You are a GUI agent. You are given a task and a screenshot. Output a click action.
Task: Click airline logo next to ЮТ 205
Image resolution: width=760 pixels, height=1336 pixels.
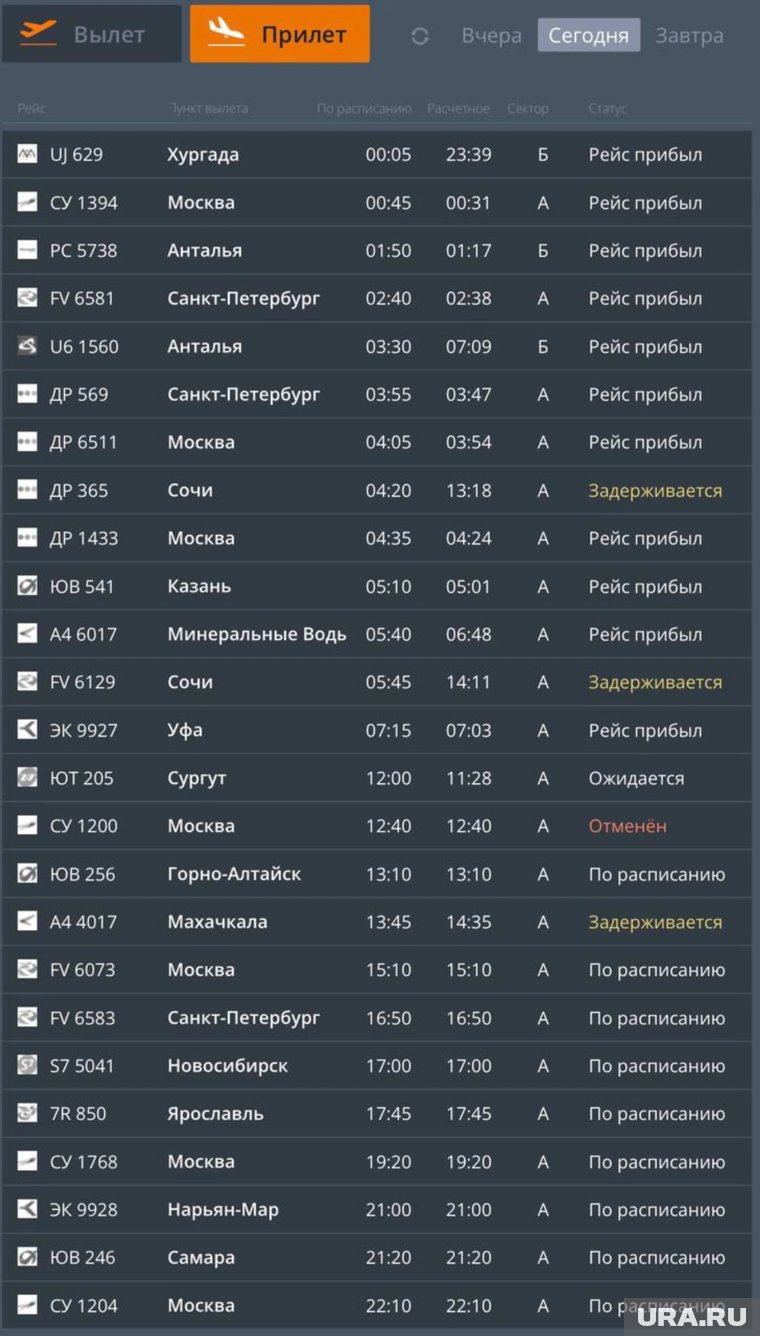coord(27,778)
